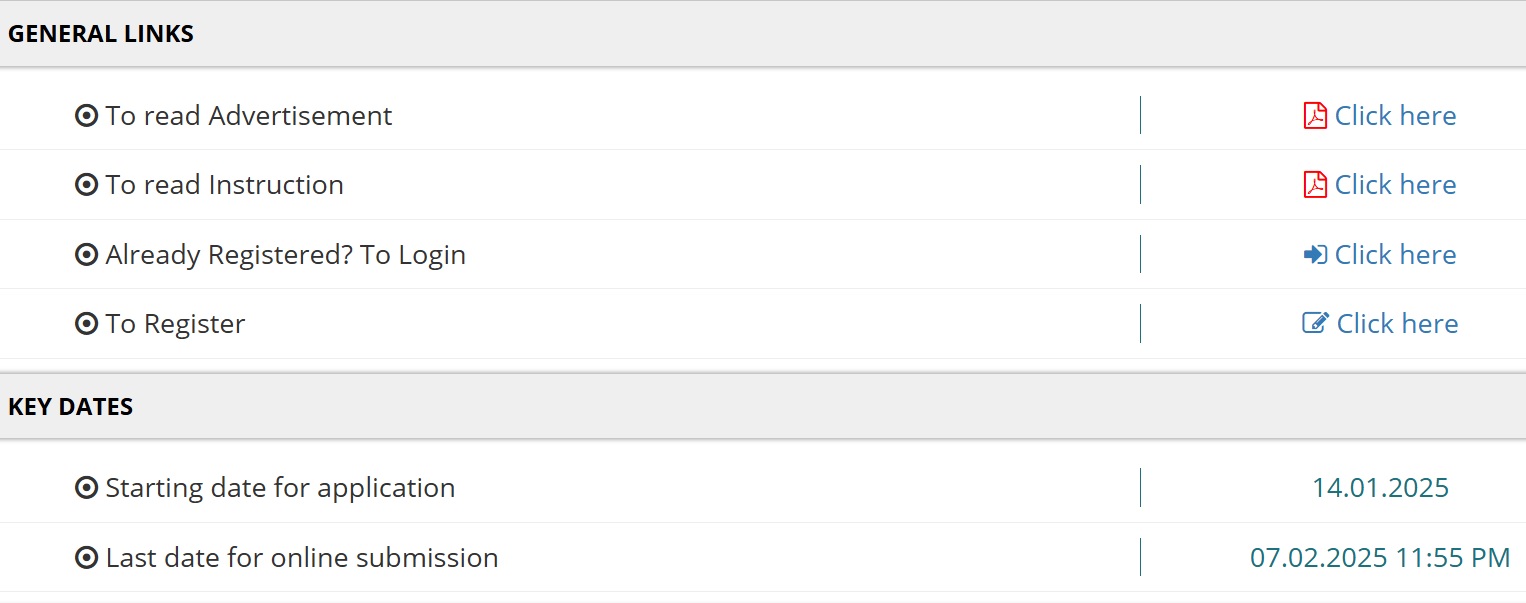Click the 'Last date for online submission' label

point(302,558)
